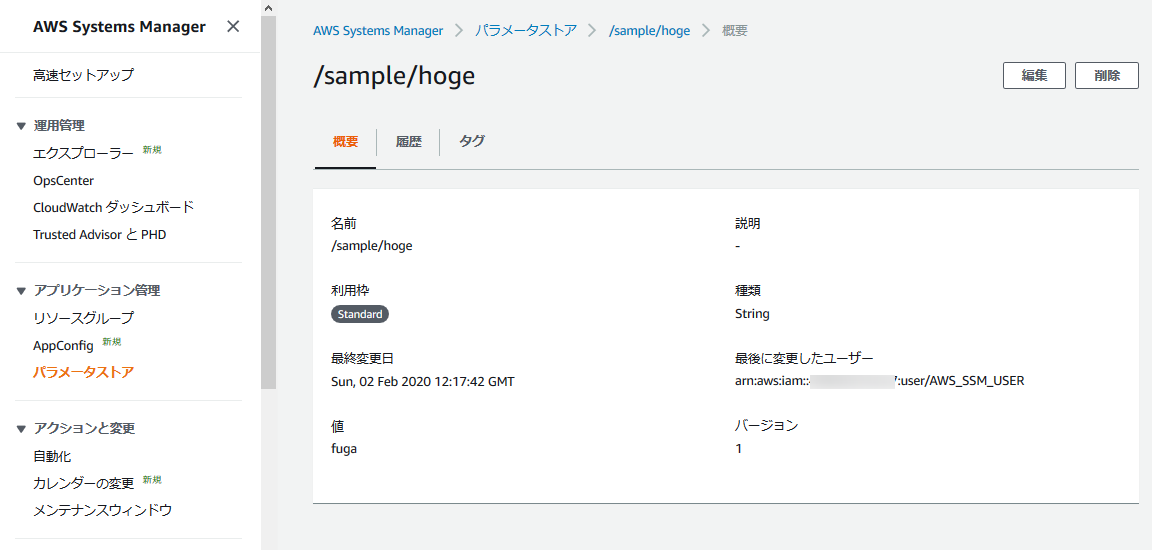Open OpsCenter in the sidebar
The image size is (1152, 550).
point(63,181)
